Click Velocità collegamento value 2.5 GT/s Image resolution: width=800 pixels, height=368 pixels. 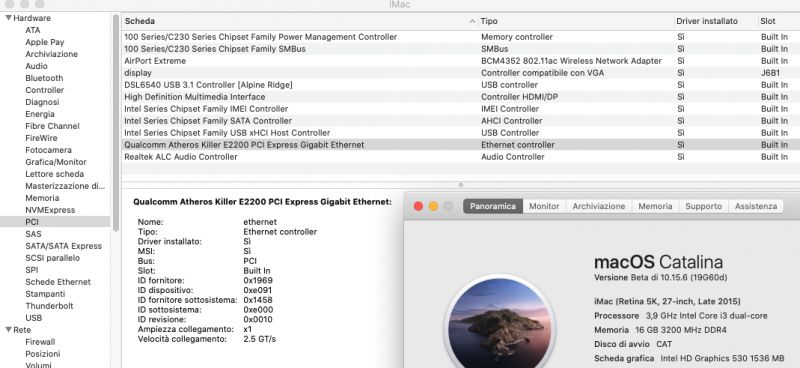[260, 339]
